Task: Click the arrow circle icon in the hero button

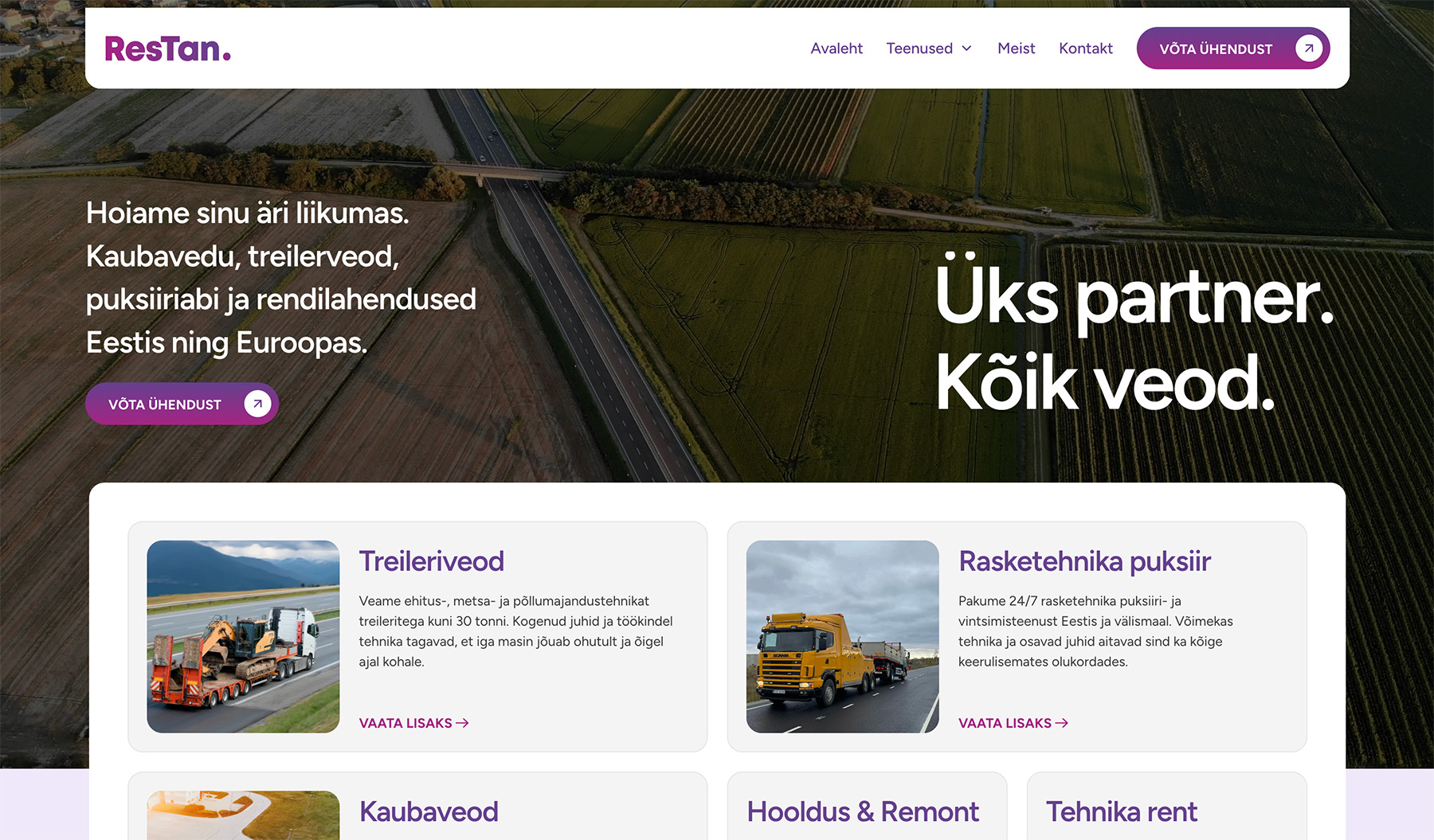Action: (x=257, y=404)
